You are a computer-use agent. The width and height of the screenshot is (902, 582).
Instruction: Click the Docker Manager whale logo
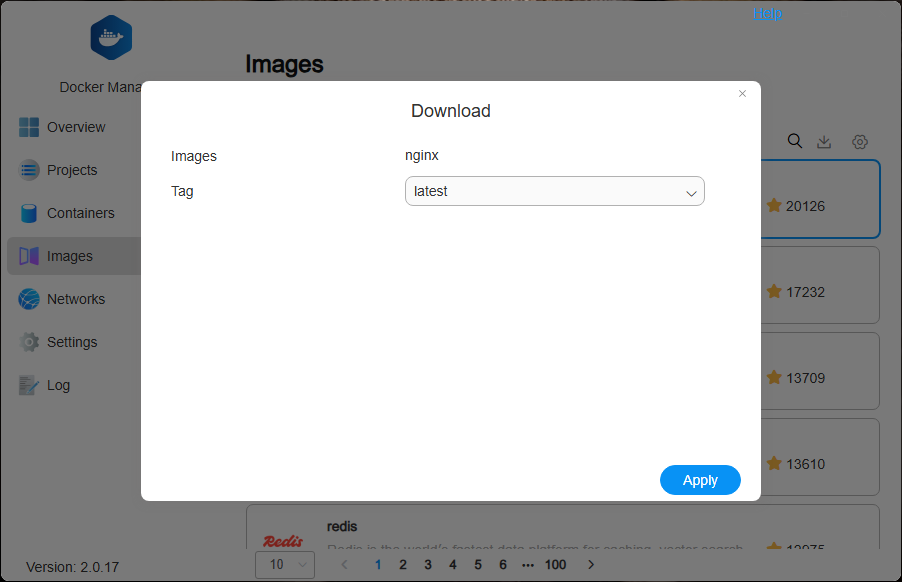[x=110, y=37]
